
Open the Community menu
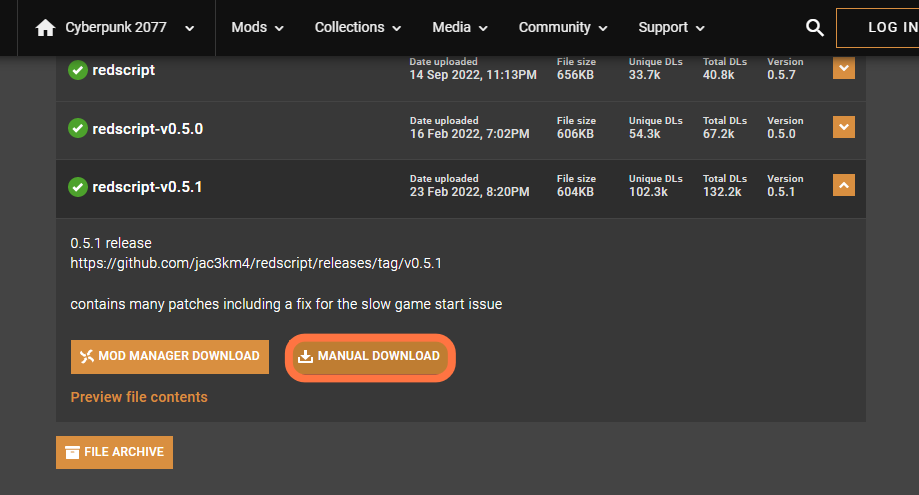[563, 28]
